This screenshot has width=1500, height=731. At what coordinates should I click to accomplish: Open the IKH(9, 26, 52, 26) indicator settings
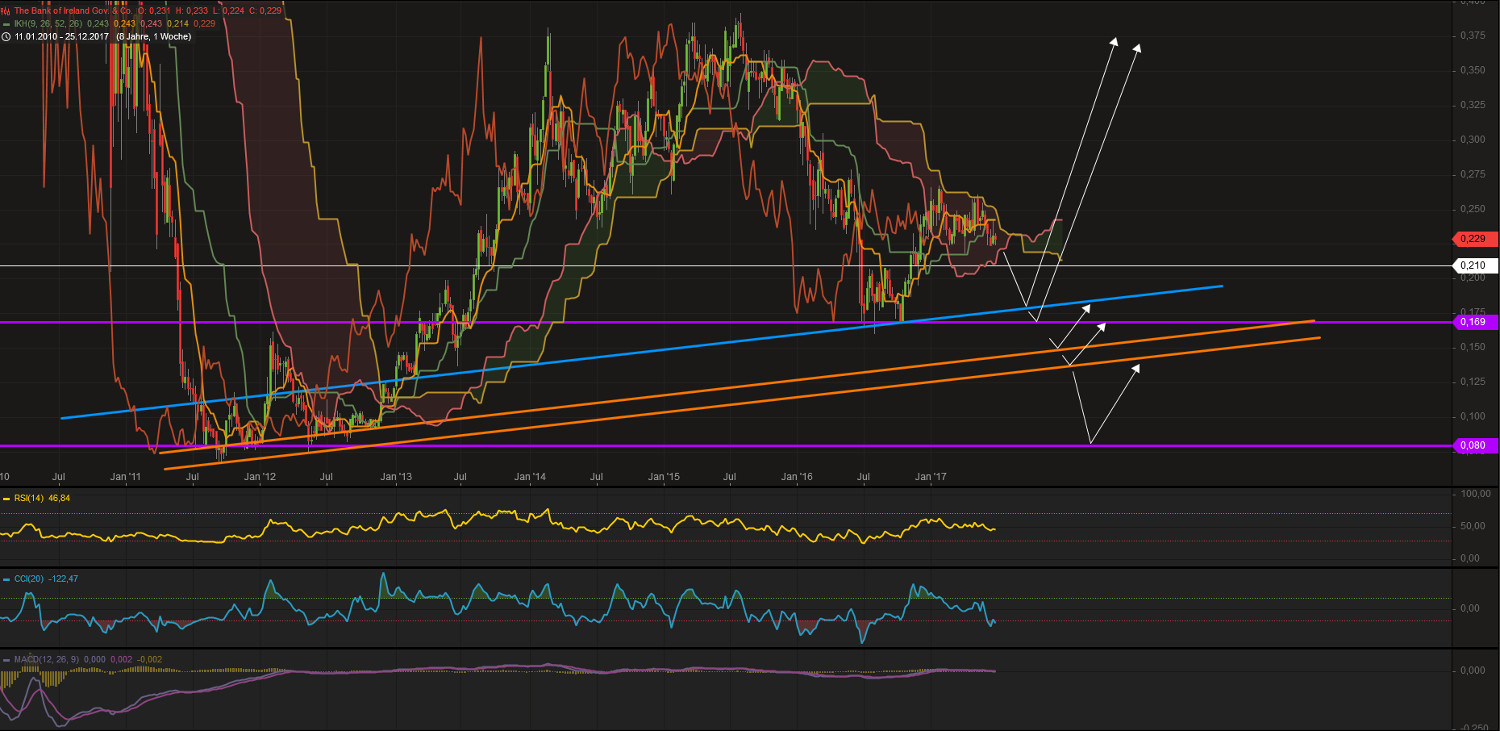[x=48, y=23]
